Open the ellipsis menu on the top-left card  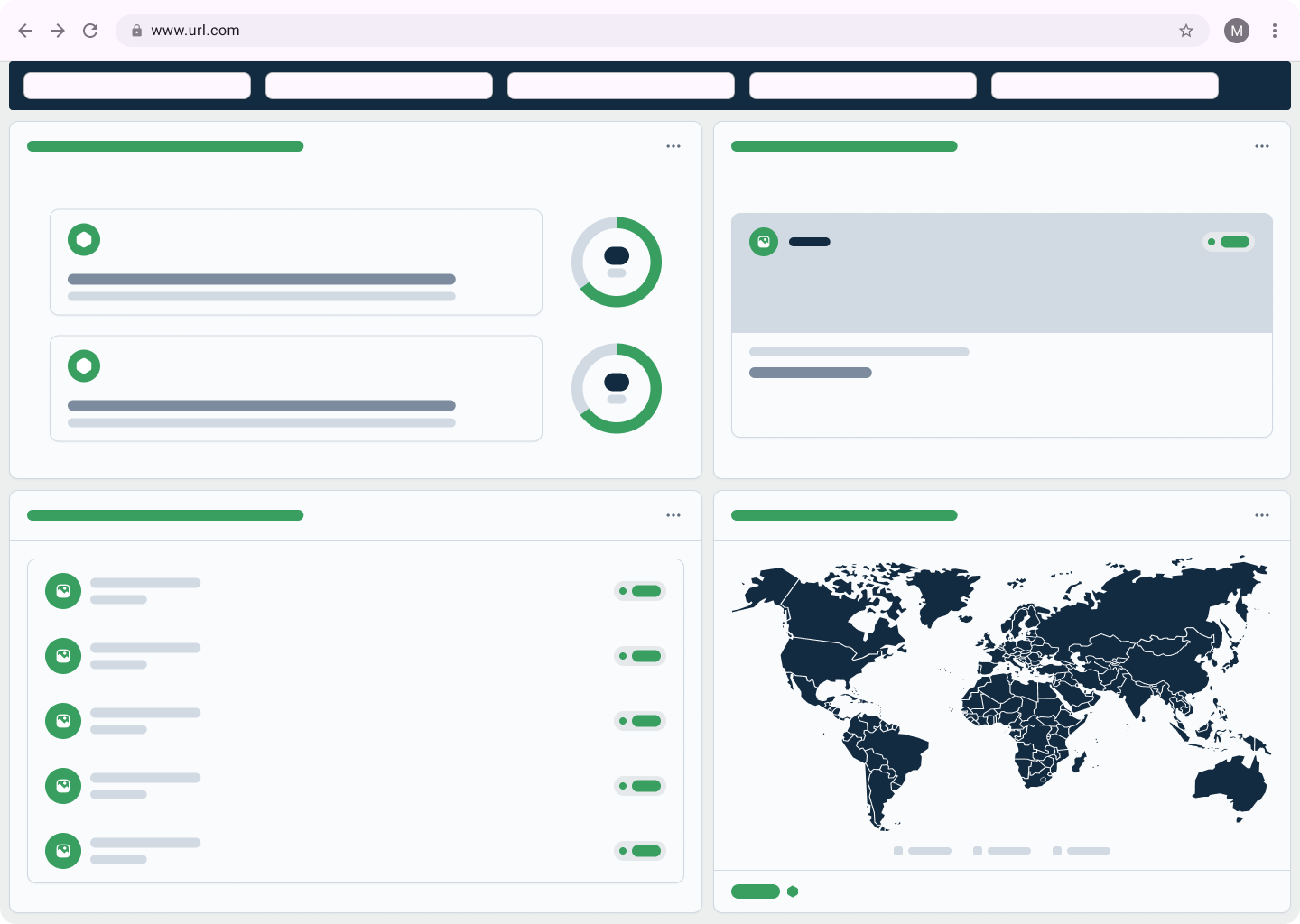[673, 145]
